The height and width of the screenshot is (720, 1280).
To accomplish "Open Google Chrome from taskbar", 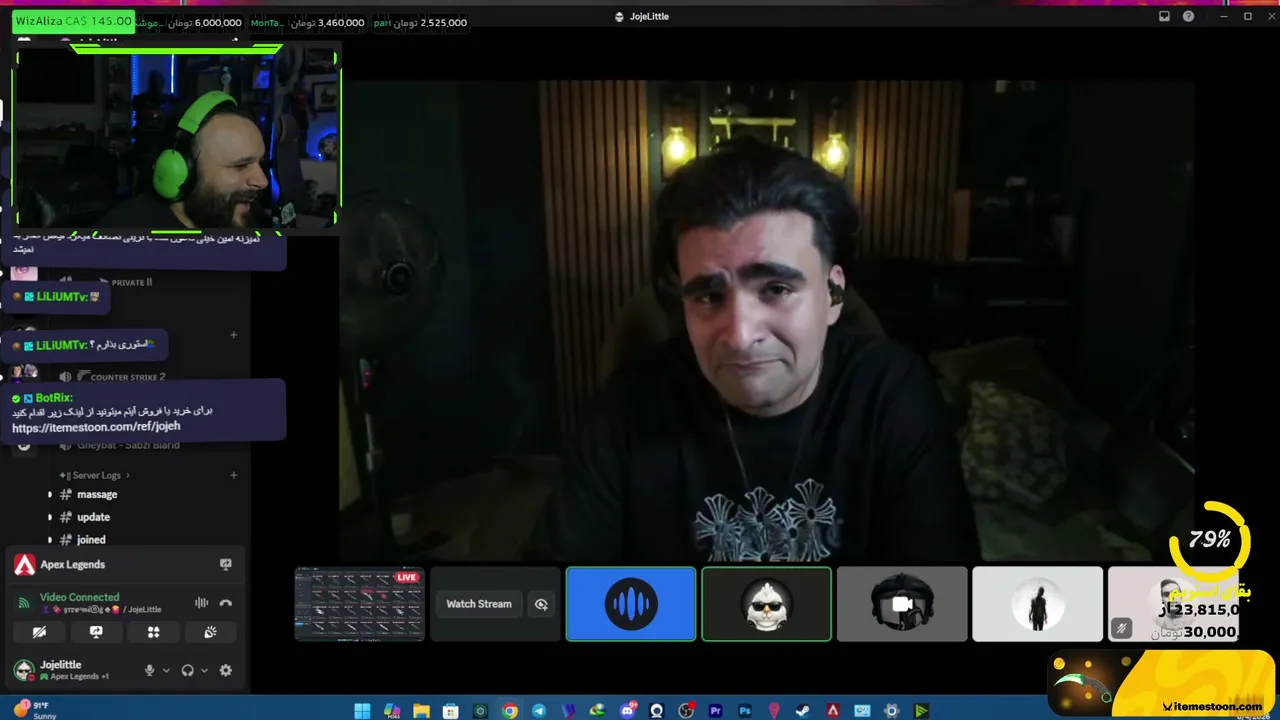I will pyautogui.click(x=510, y=711).
